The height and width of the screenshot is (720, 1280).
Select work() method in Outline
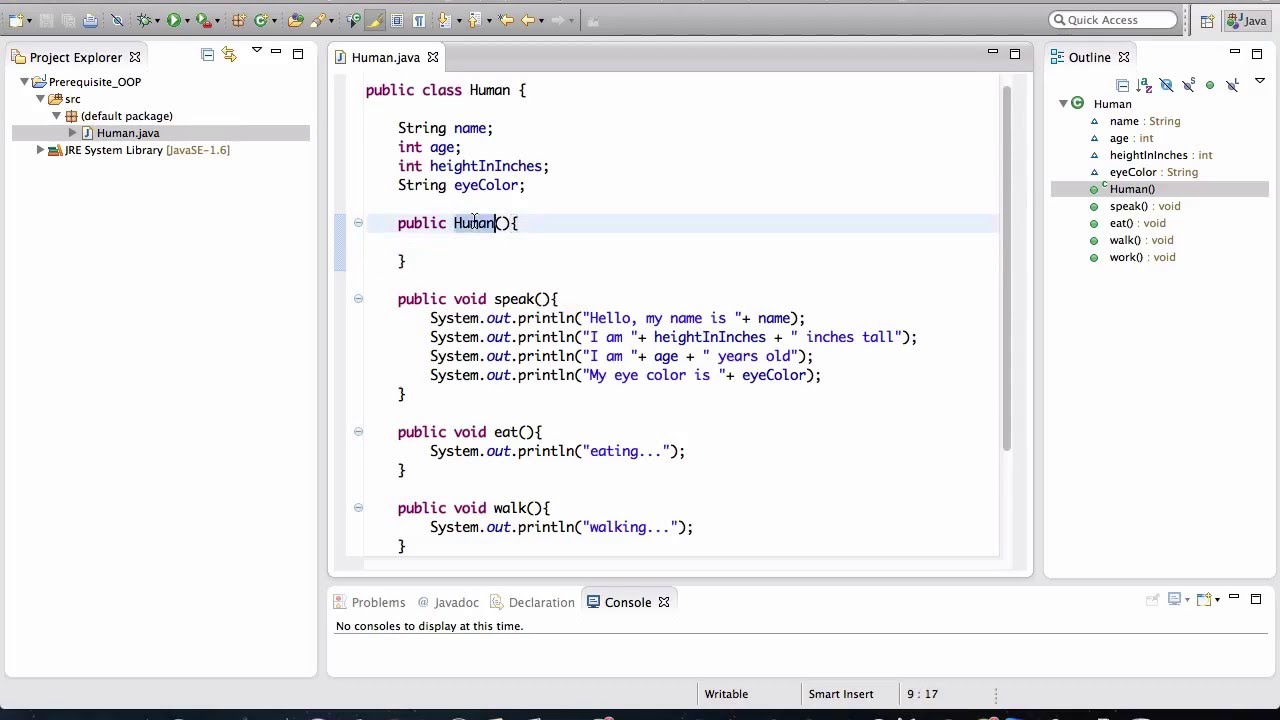1142,257
